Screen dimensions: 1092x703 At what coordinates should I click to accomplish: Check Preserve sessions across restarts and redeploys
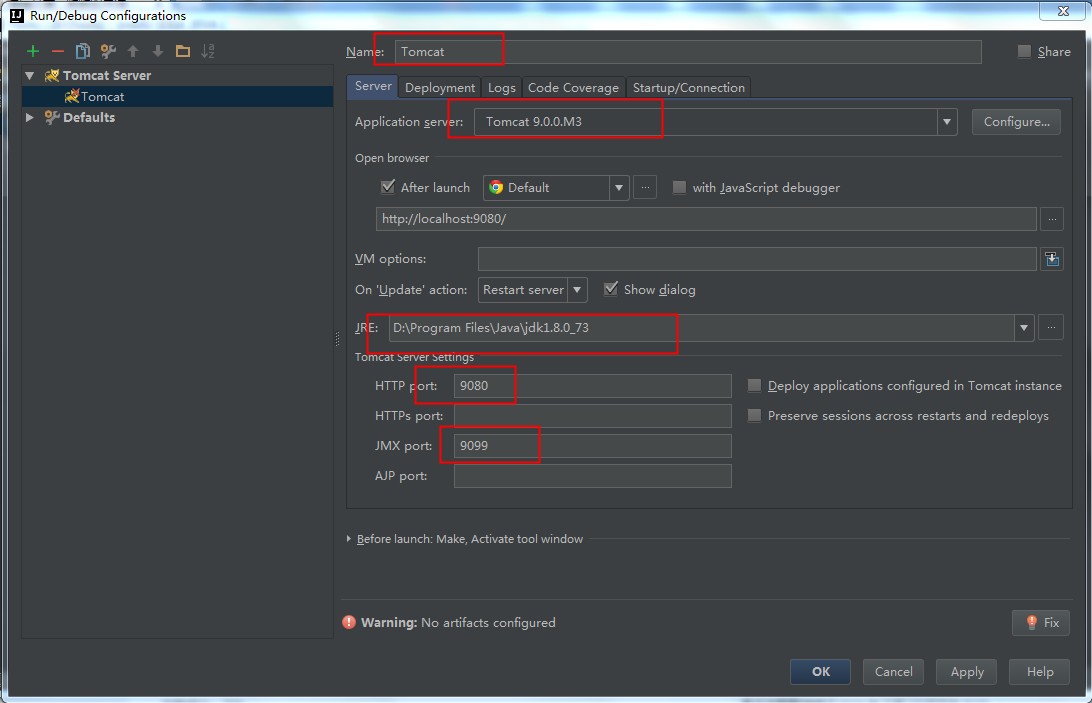click(754, 415)
